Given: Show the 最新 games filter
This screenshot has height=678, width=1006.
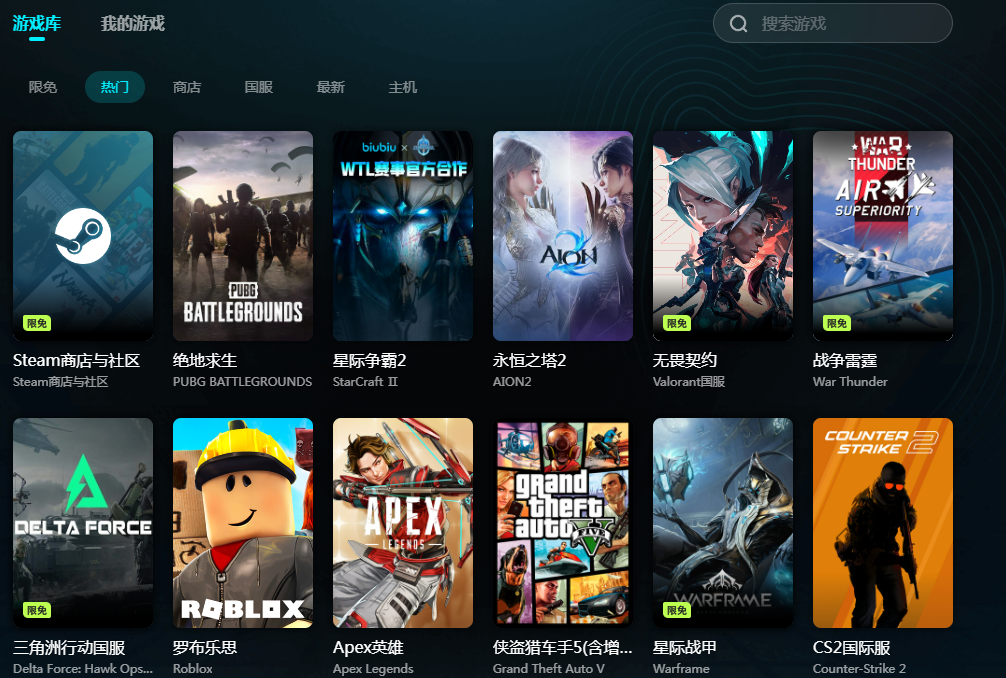Looking at the screenshot, I should click(330, 87).
